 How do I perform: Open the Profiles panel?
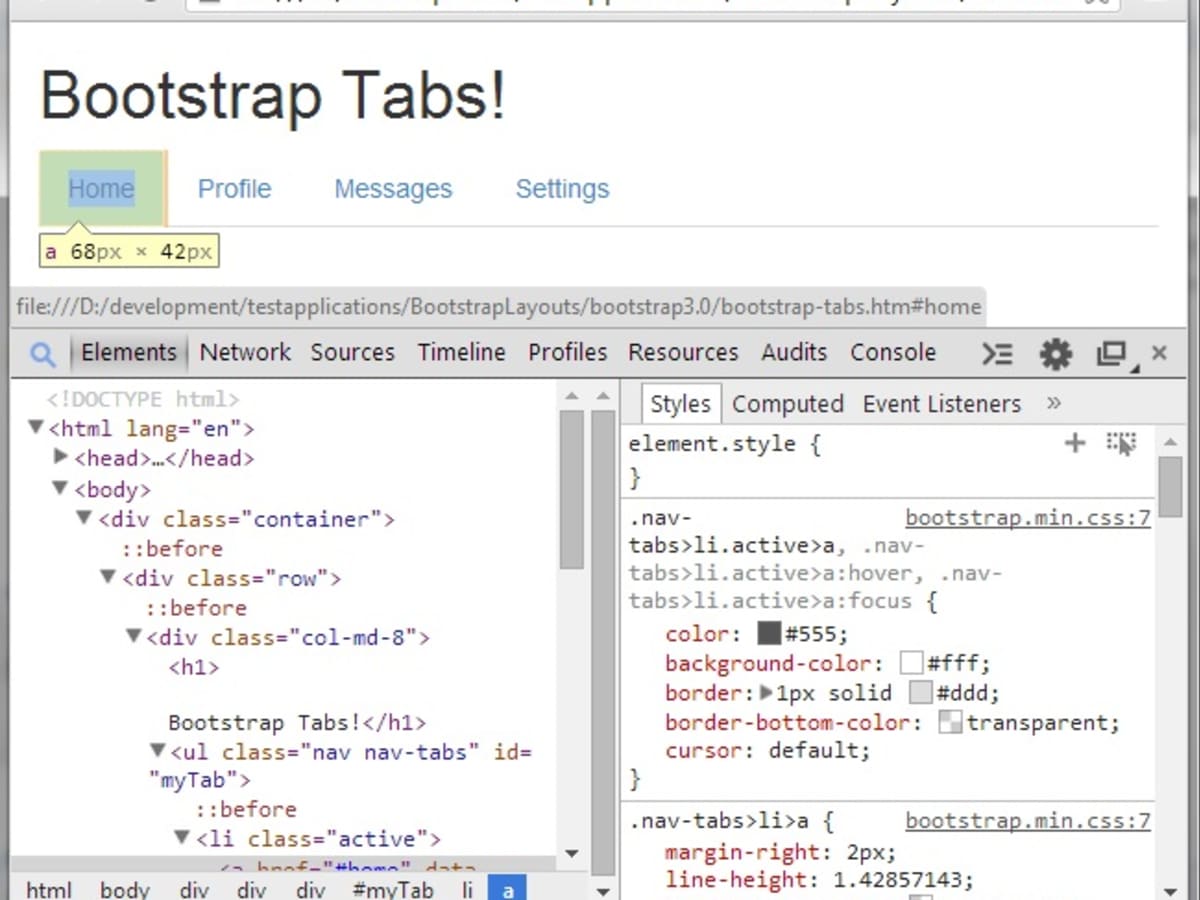[x=567, y=352]
